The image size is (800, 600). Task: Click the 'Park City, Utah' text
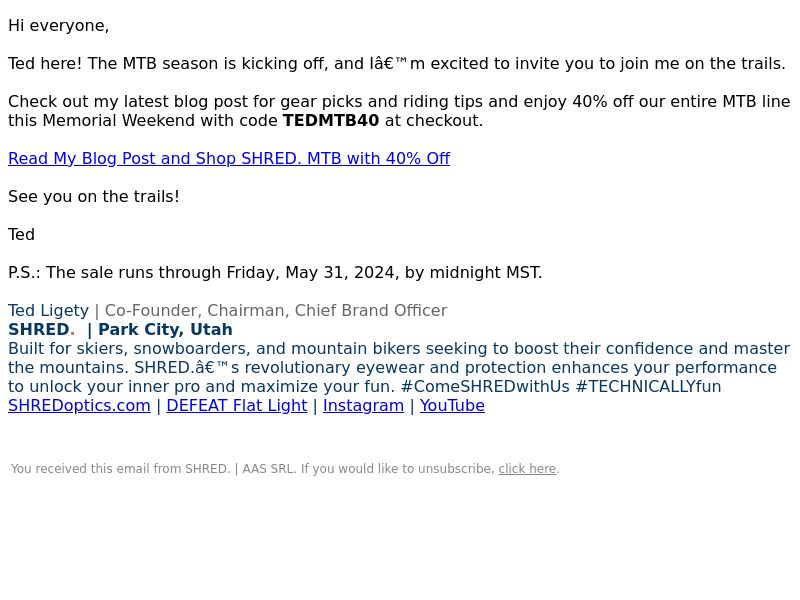click(165, 329)
